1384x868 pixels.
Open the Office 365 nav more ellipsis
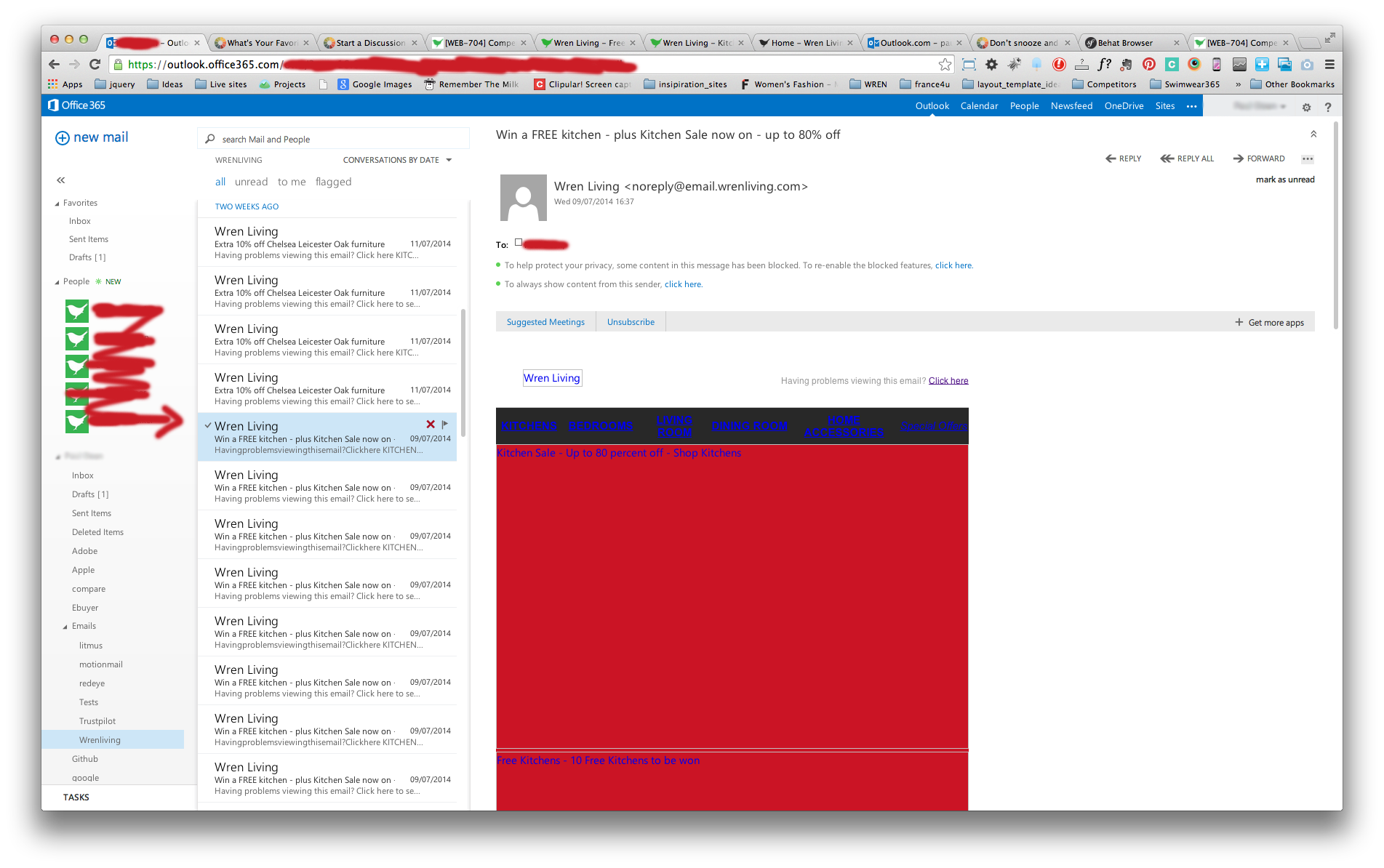[1191, 106]
